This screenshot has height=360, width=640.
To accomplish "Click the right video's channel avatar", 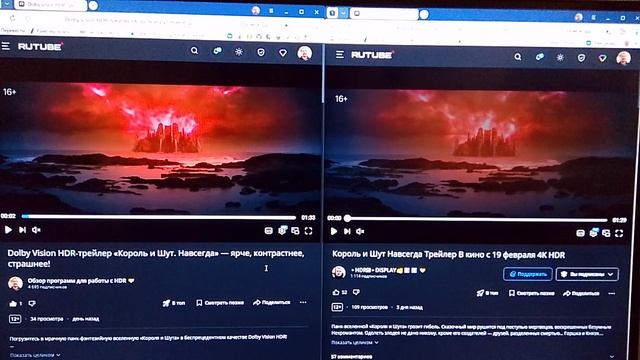I will [338, 272].
